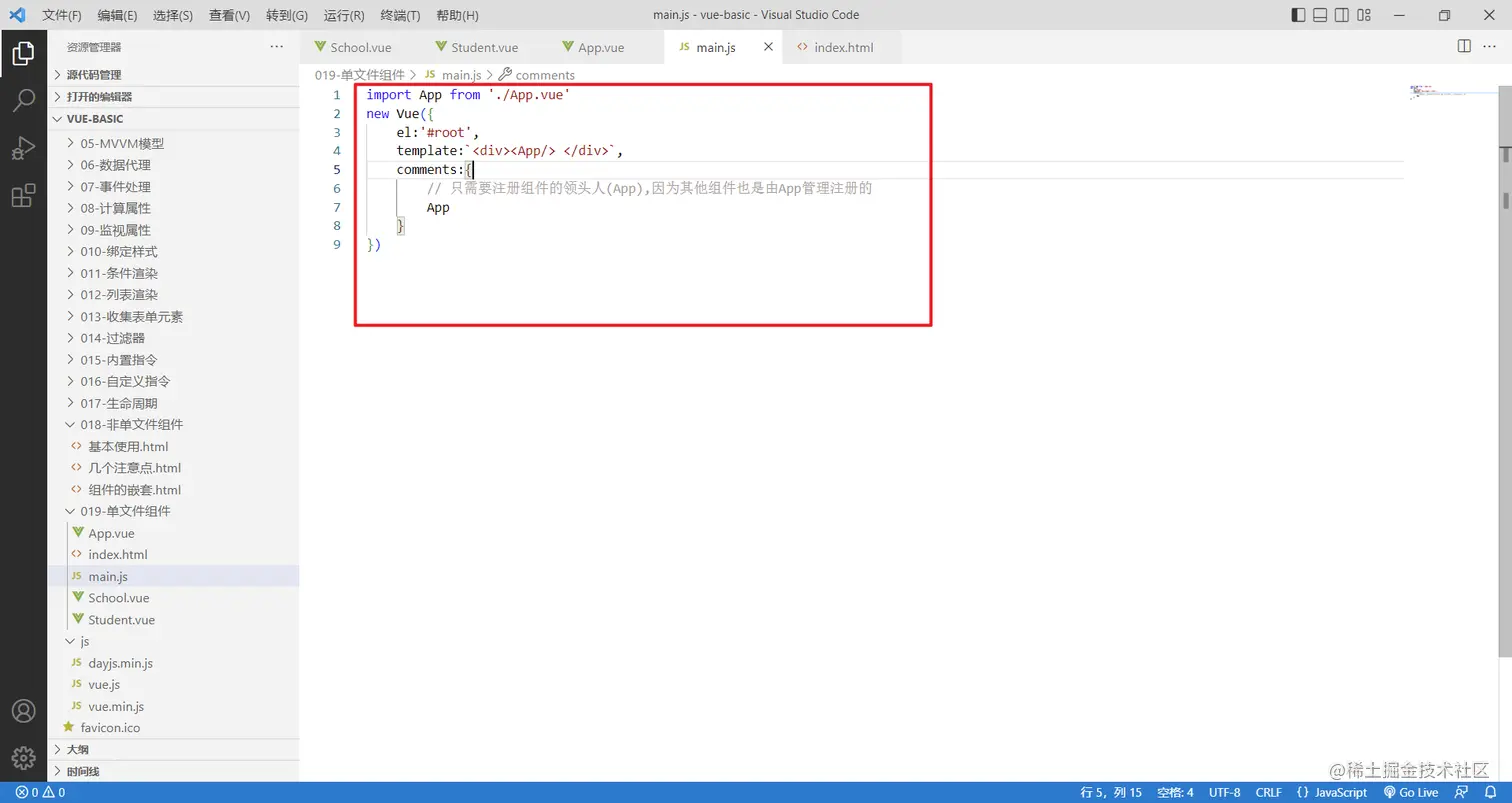Click the editor minimap preview
This screenshot has width=1512, height=803.
1438,91
